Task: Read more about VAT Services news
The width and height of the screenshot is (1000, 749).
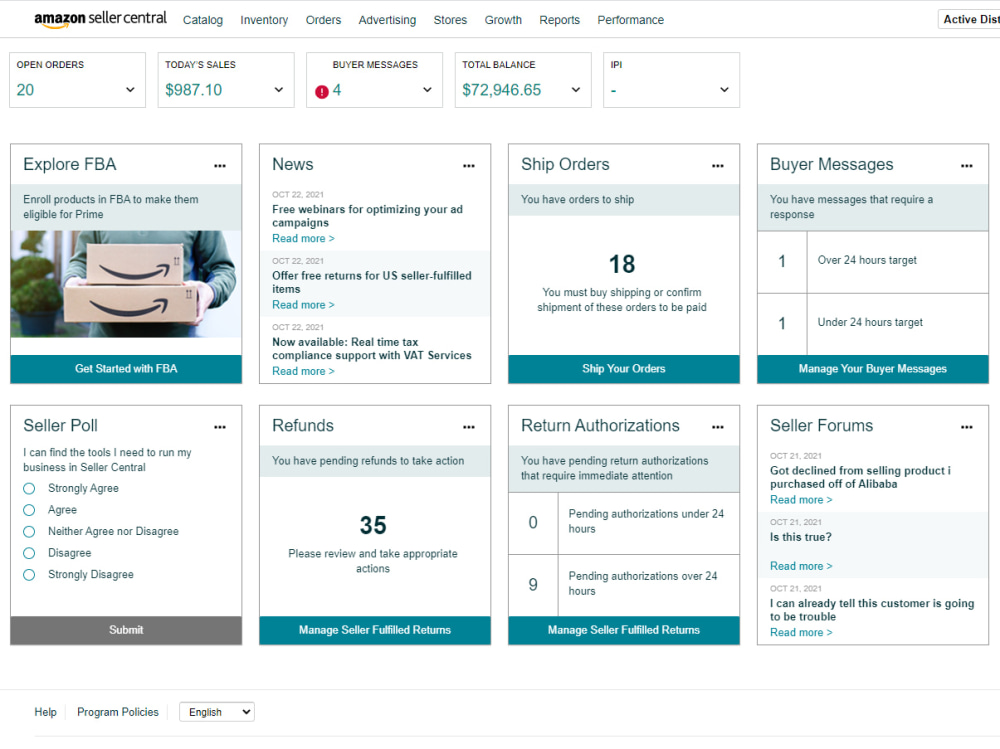Action: pyautogui.click(x=303, y=371)
